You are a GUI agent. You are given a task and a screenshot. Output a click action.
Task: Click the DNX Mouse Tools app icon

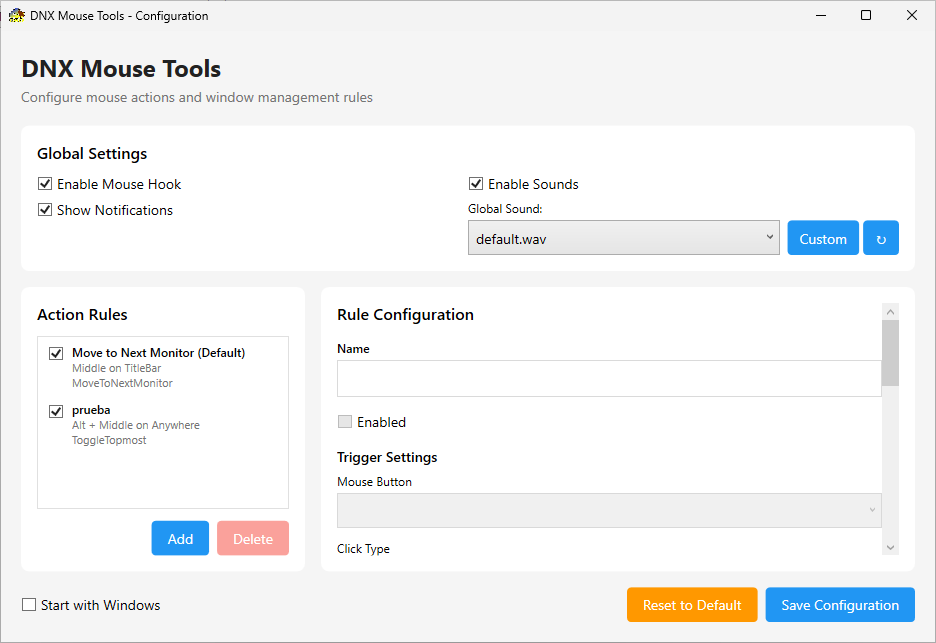[x=16, y=15]
